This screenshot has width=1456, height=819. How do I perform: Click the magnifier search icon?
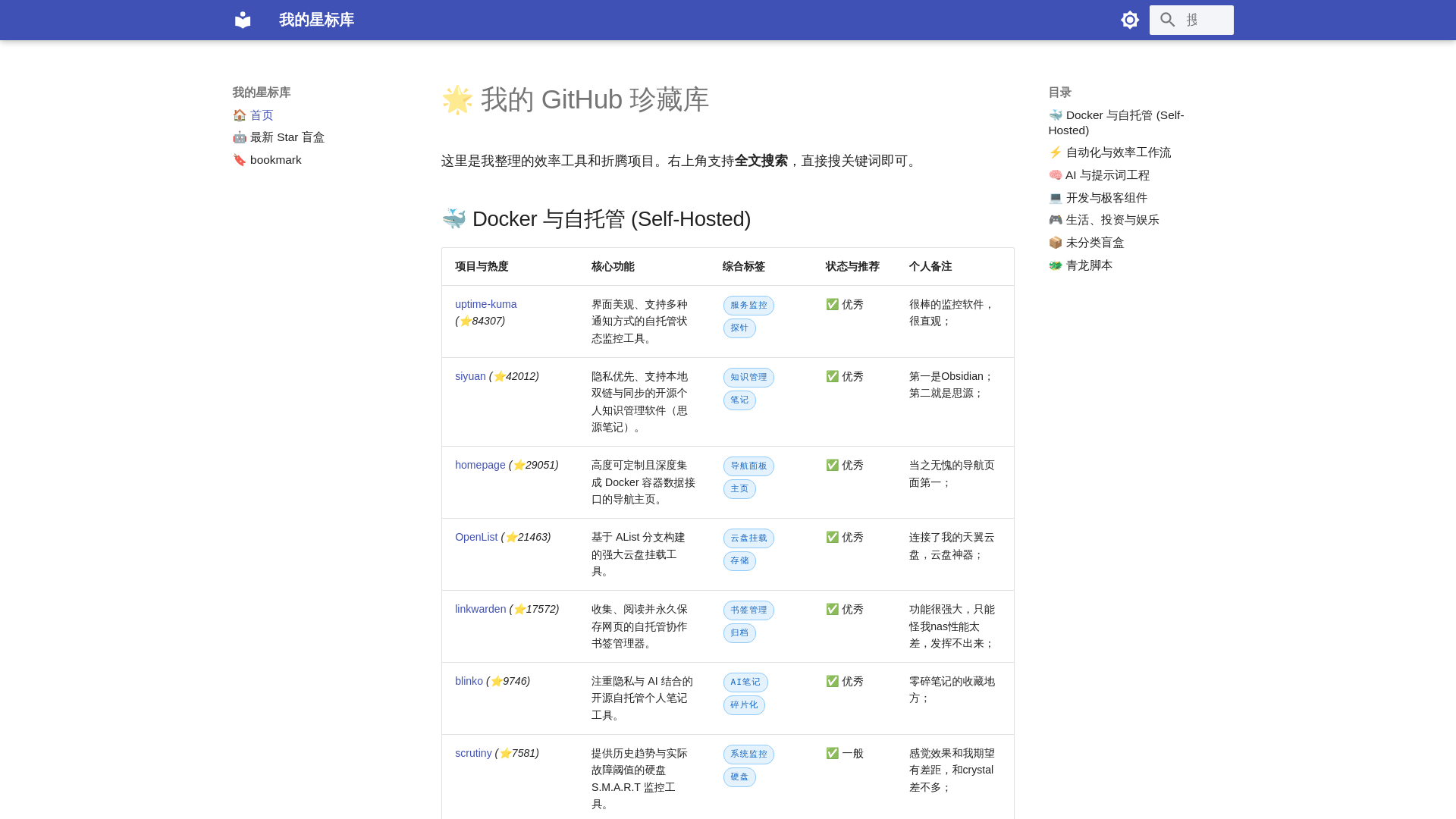coord(1168,20)
